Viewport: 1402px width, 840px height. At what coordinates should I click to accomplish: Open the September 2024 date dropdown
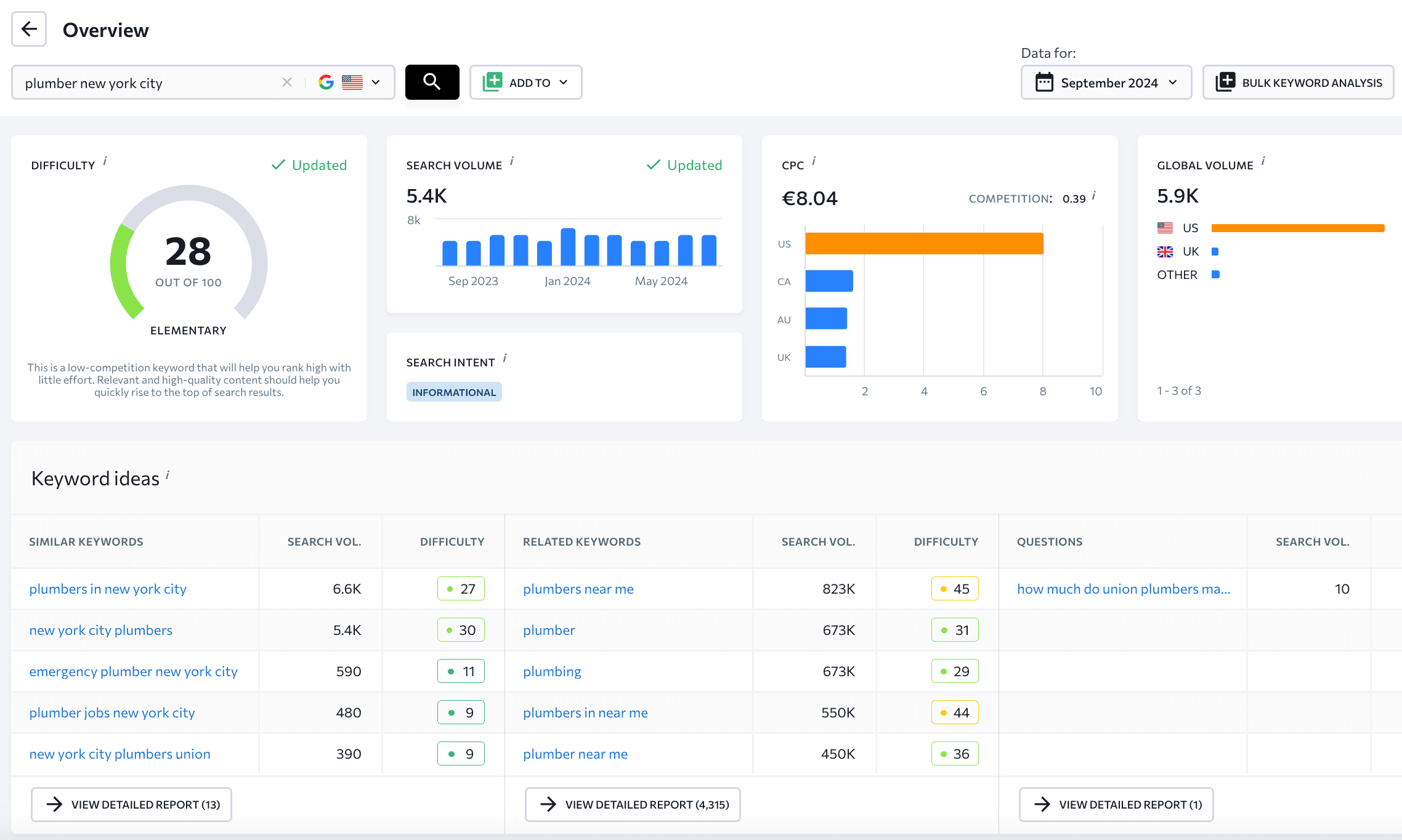coord(1106,82)
